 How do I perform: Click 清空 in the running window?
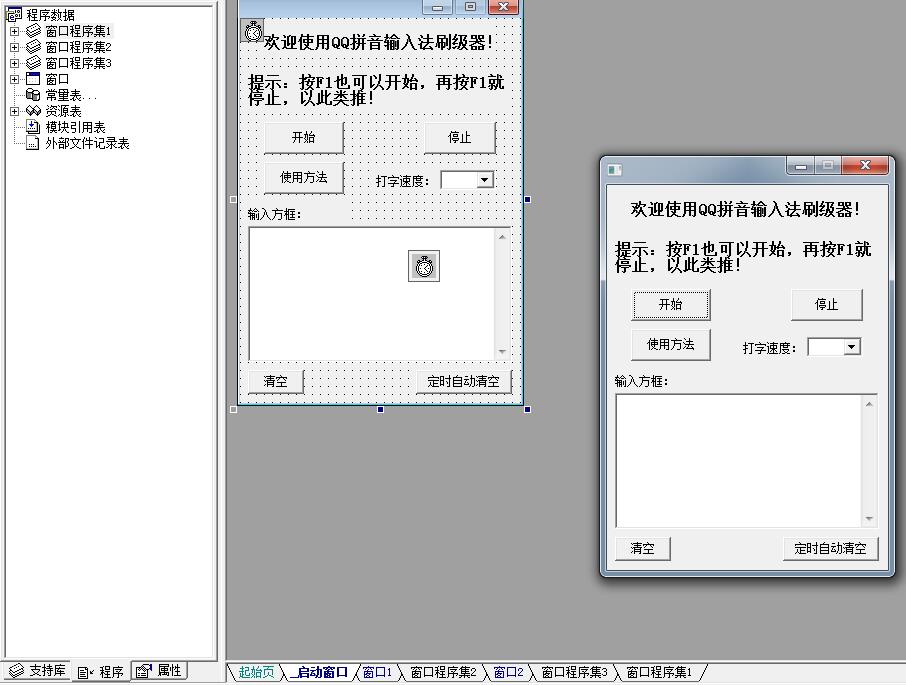pos(643,548)
